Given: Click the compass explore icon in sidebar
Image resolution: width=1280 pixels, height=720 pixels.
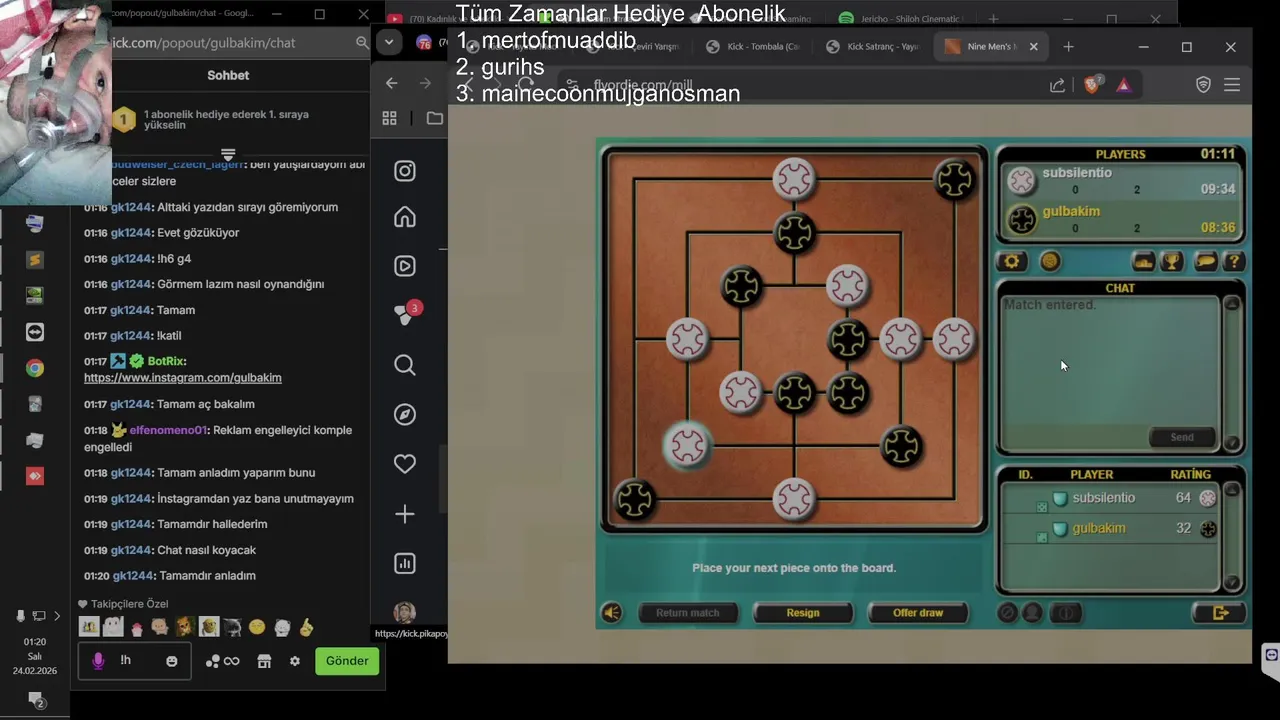Looking at the screenshot, I should coord(405,414).
